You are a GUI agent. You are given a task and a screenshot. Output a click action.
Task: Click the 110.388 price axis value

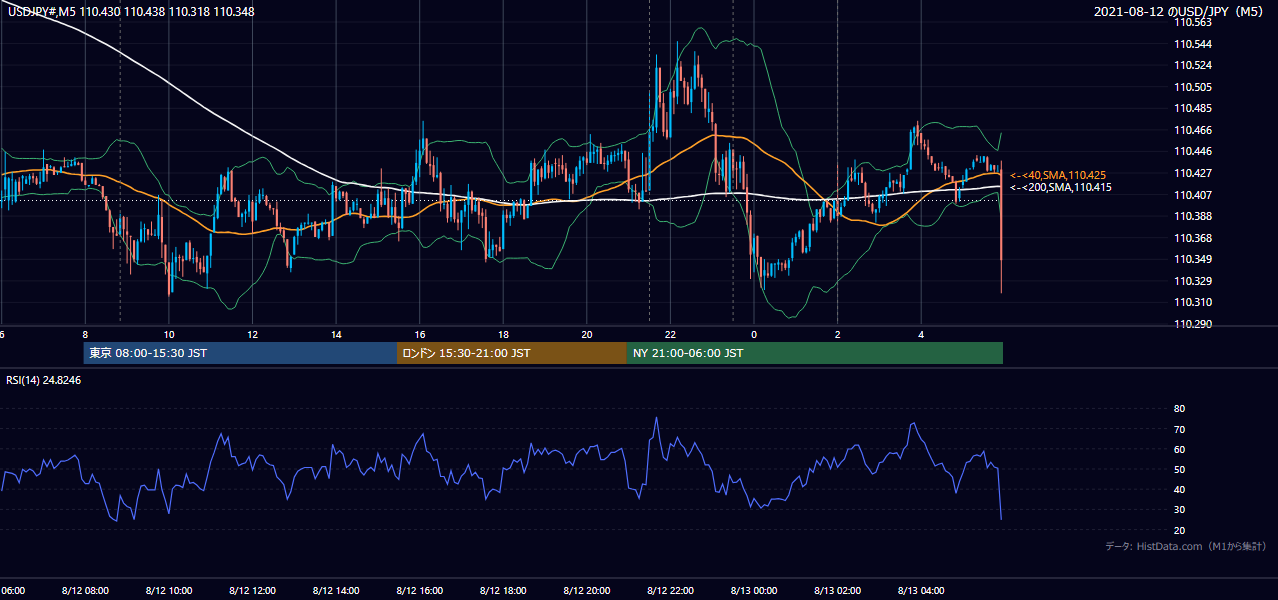(x=1192, y=216)
